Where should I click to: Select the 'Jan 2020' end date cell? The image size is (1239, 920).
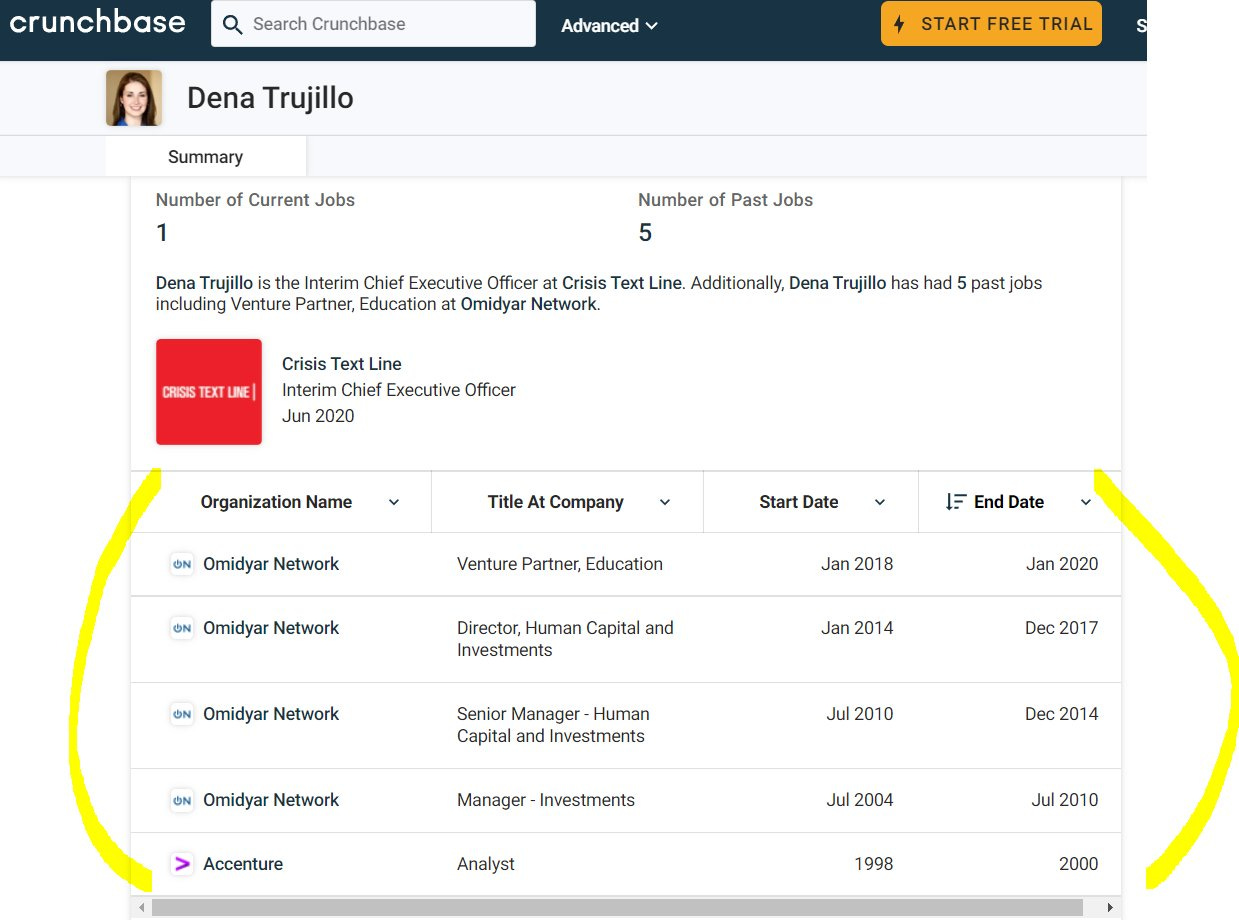pyautogui.click(x=1062, y=564)
